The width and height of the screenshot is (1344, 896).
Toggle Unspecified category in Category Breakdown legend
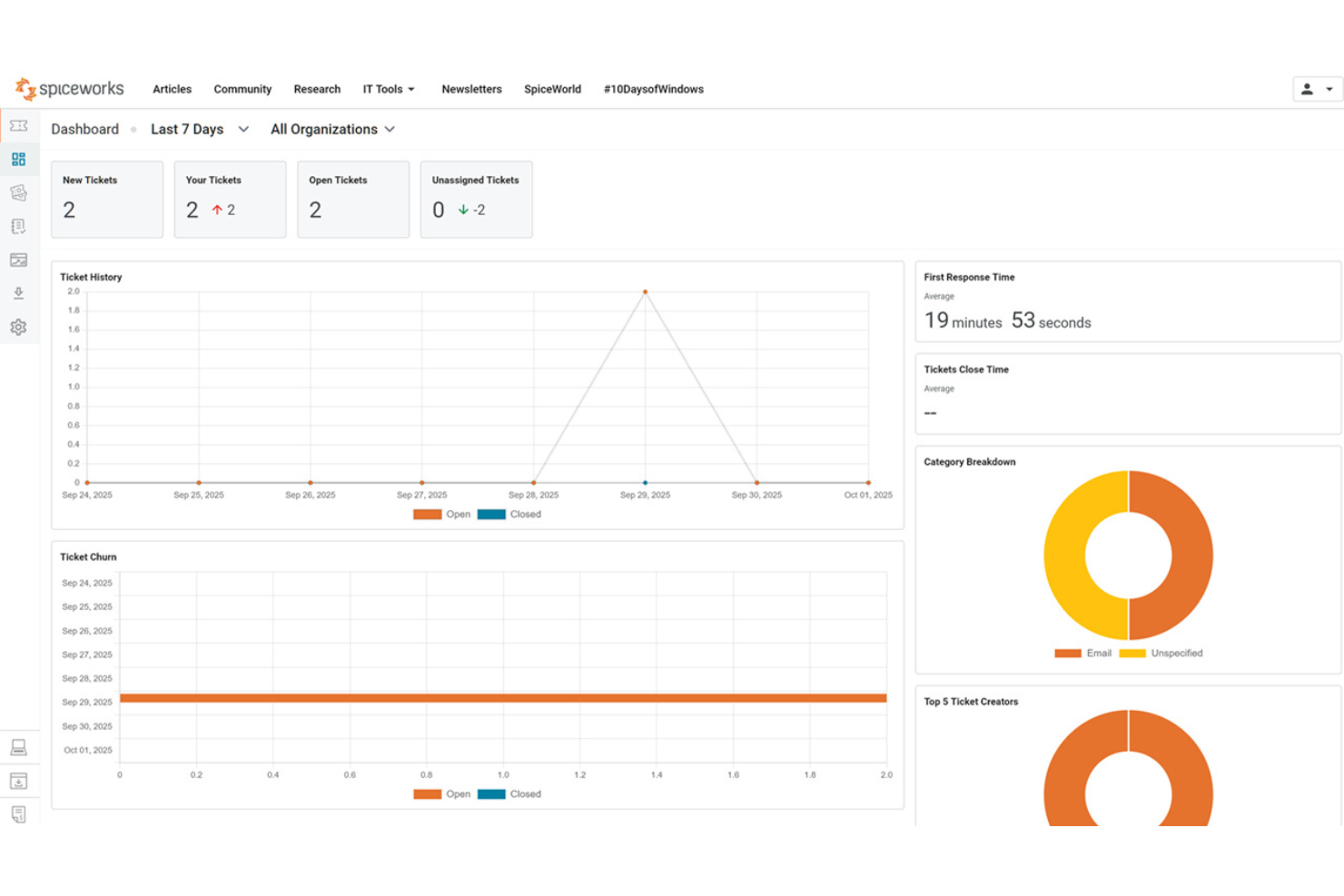point(1161,653)
